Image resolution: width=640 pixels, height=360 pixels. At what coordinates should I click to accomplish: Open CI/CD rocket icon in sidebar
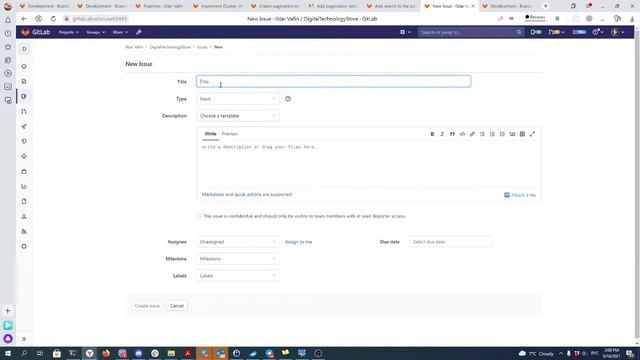(x=24, y=127)
